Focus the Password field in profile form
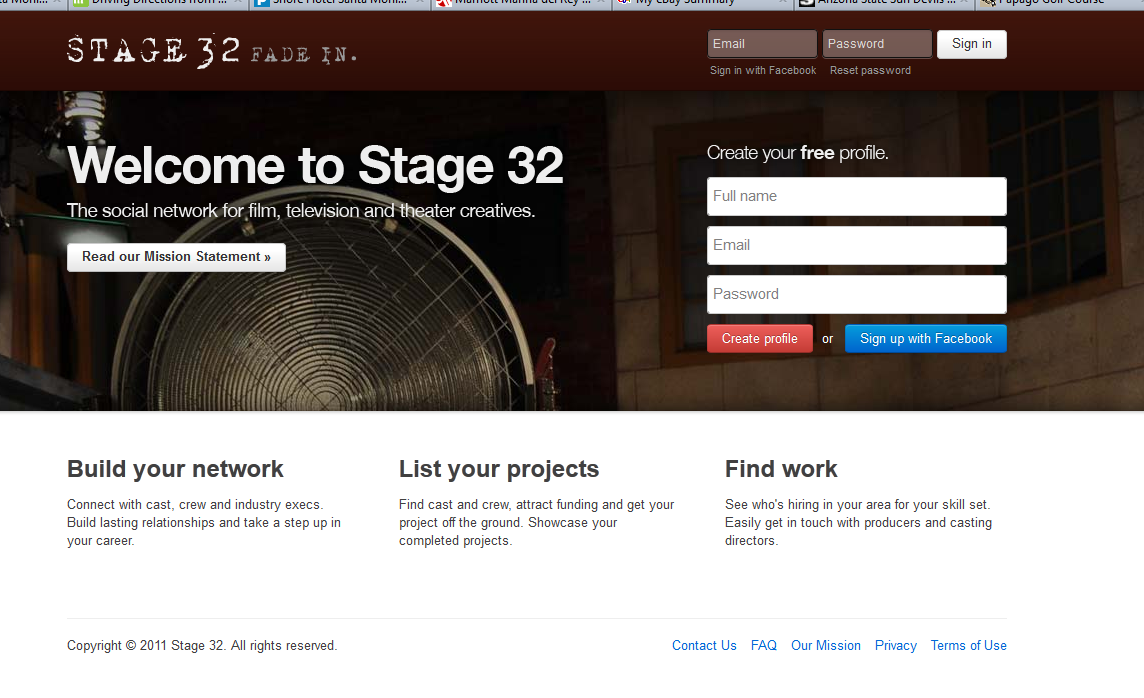 point(857,294)
